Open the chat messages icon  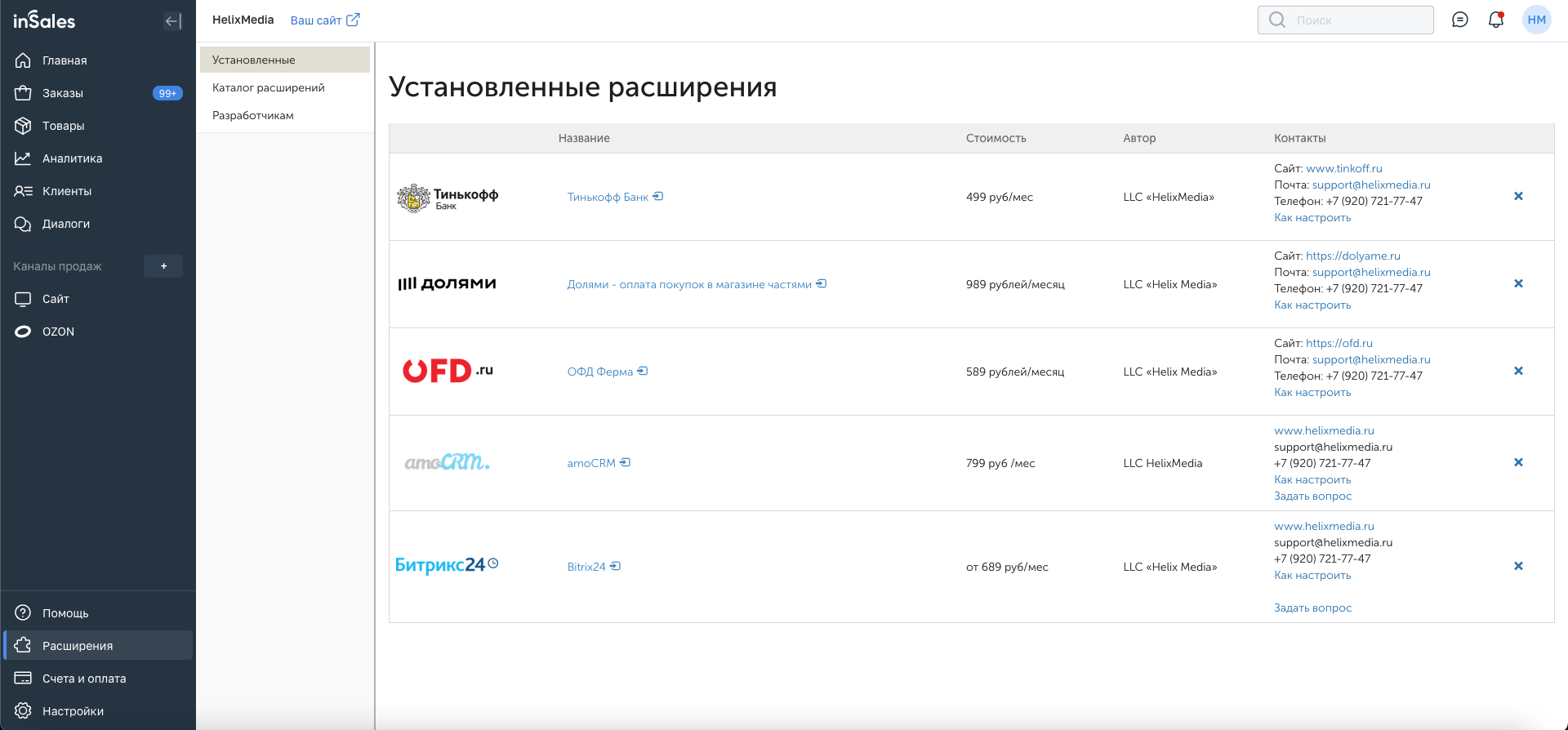tap(1459, 20)
